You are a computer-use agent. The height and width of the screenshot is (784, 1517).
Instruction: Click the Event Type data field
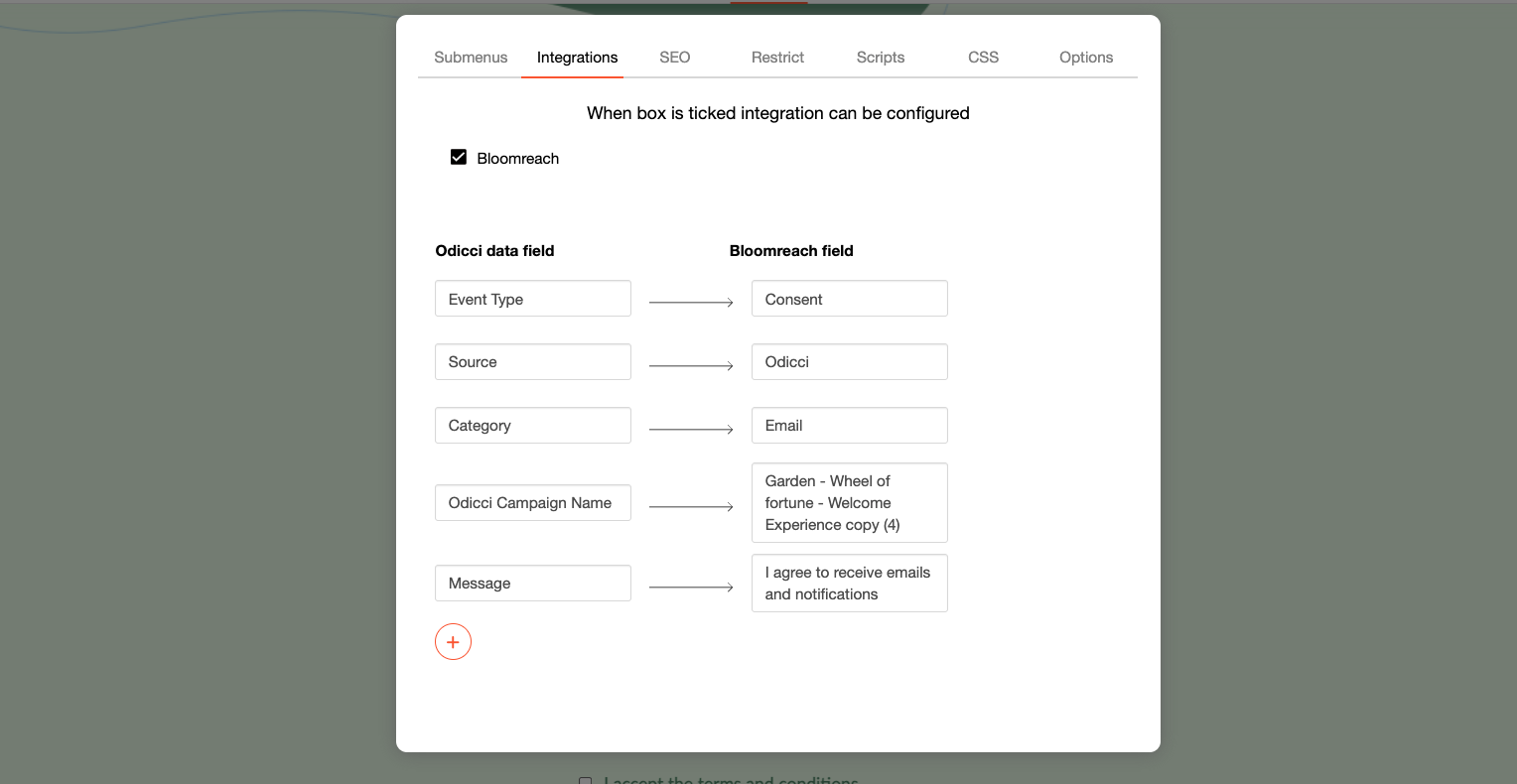532,299
